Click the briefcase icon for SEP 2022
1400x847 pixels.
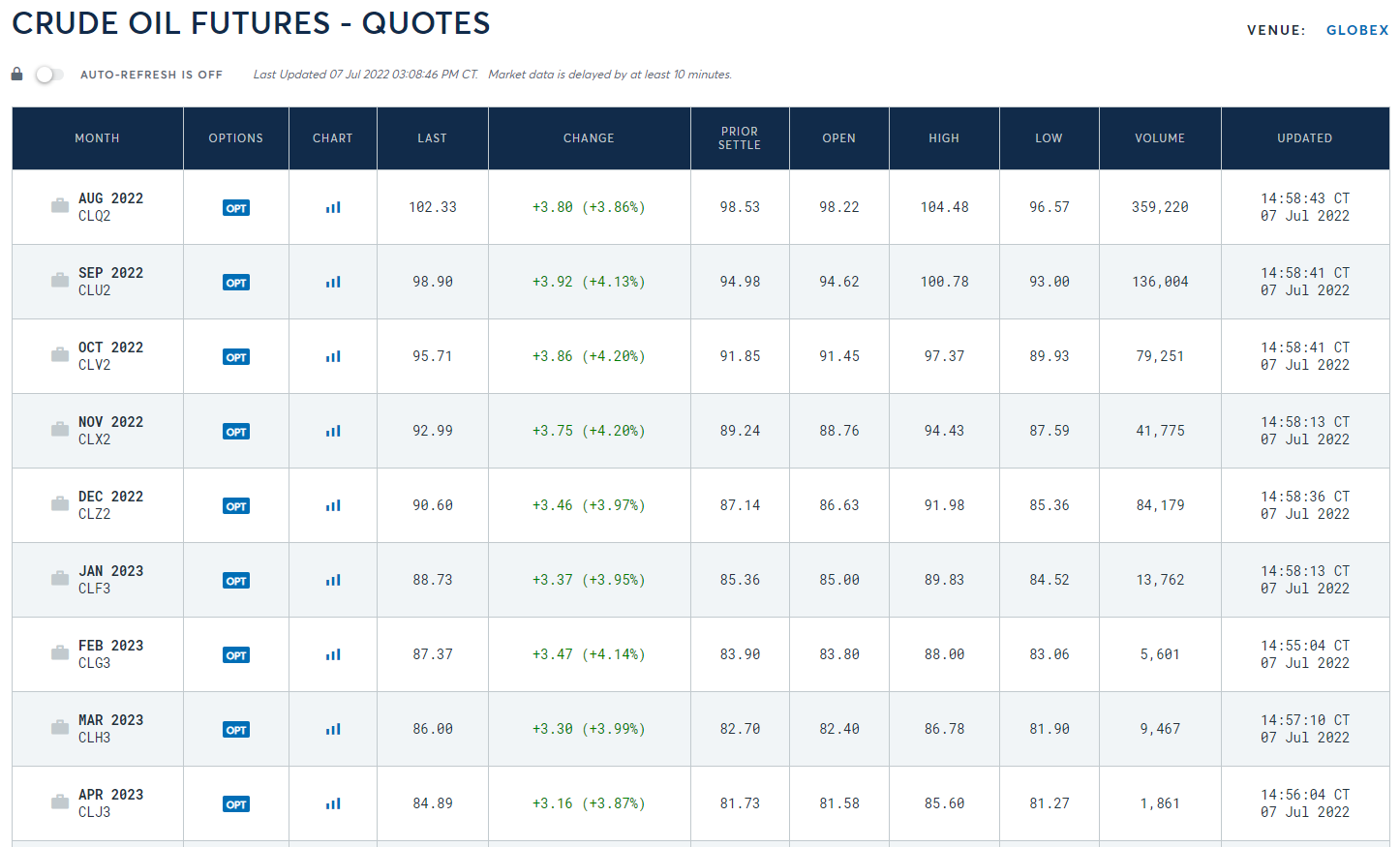tap(60, 280)
